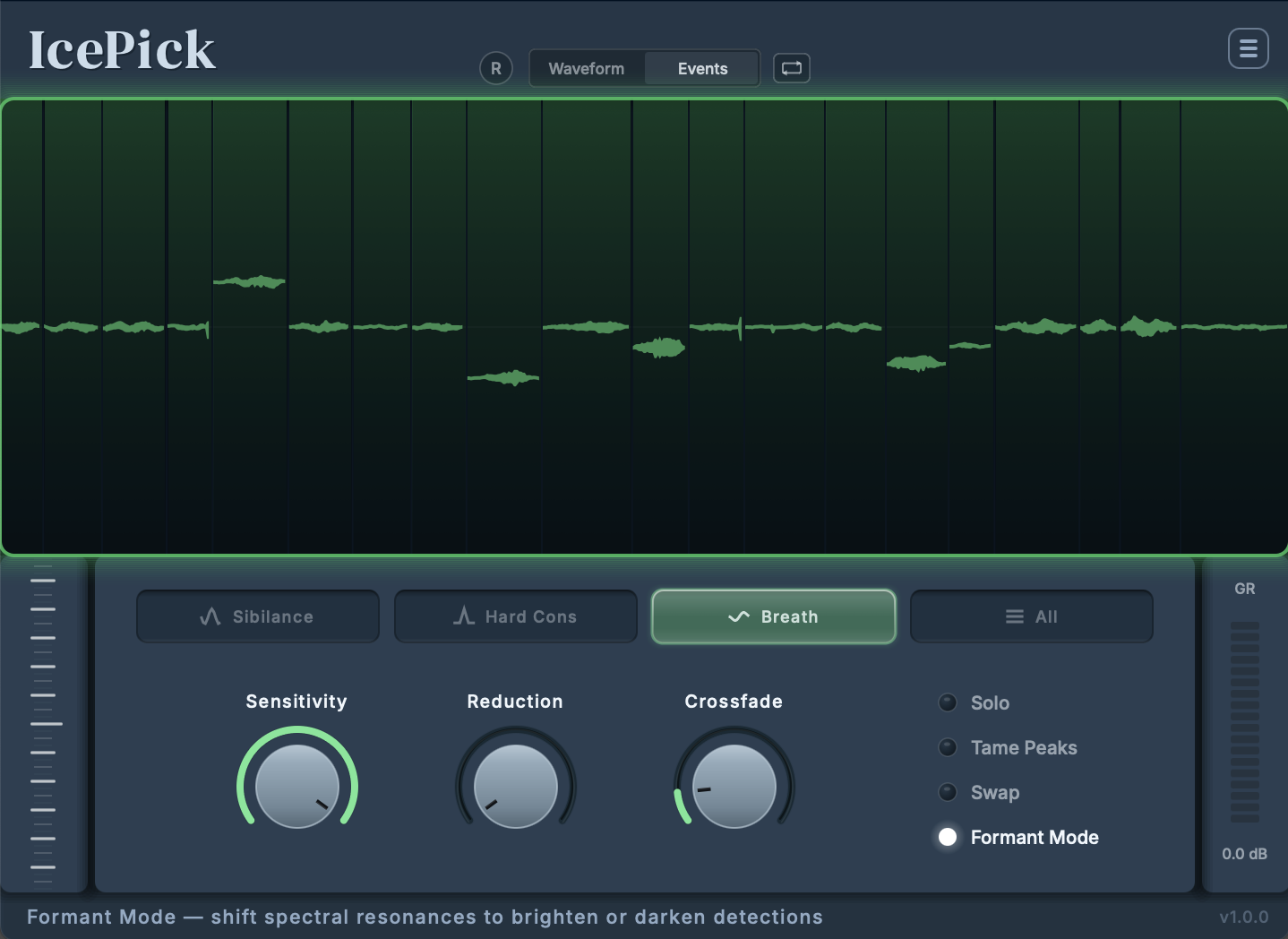Click the v1.0.0 version label
The width and height of the screenshot is (1288, 939).
1244,917
